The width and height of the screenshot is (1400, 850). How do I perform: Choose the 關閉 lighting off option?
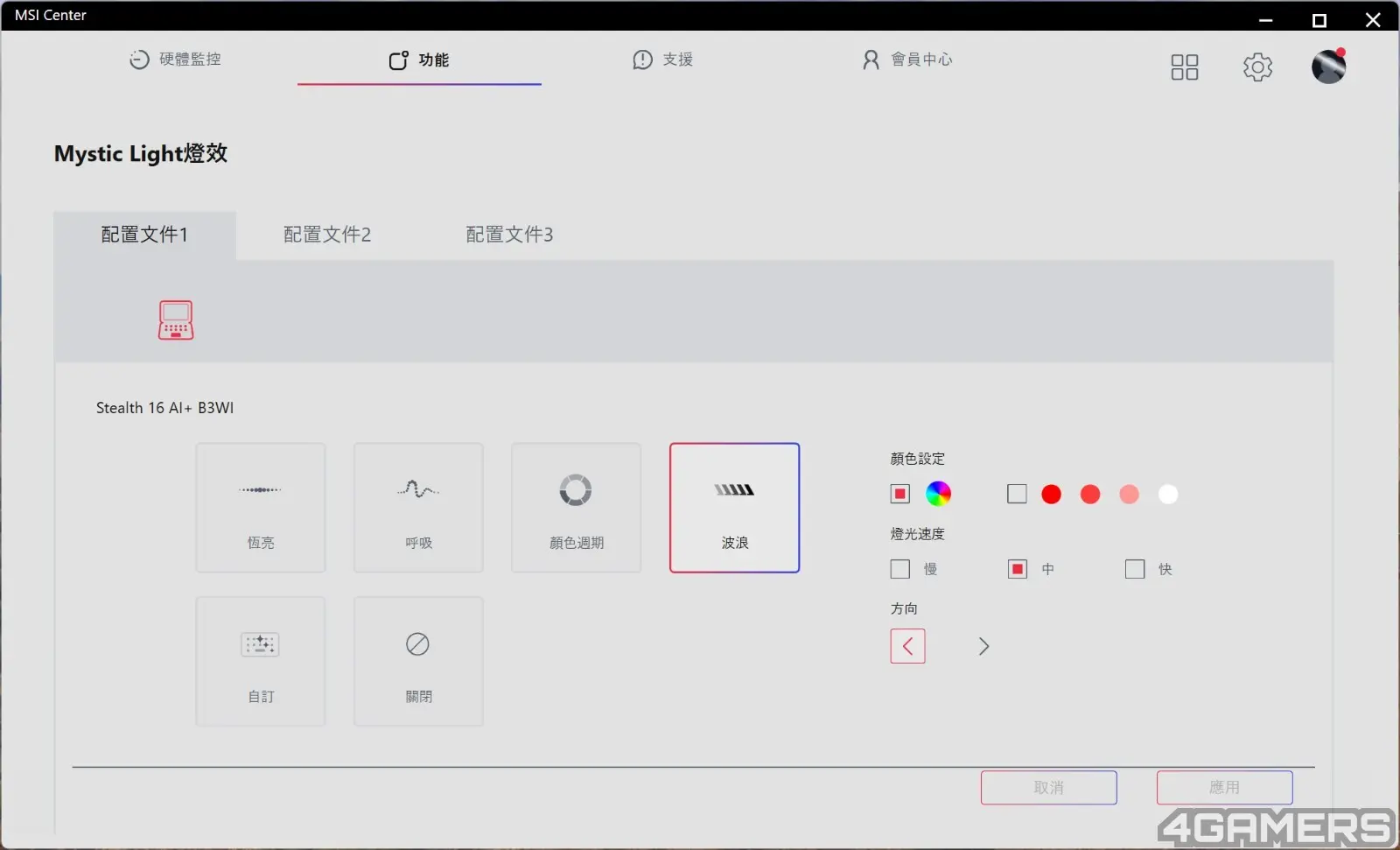tap(418, 662)
